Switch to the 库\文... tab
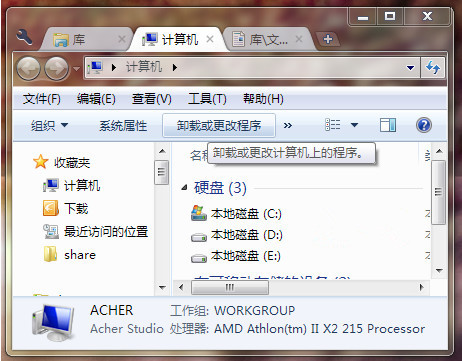This screenshot has height=361, width=462. [267, 40]
